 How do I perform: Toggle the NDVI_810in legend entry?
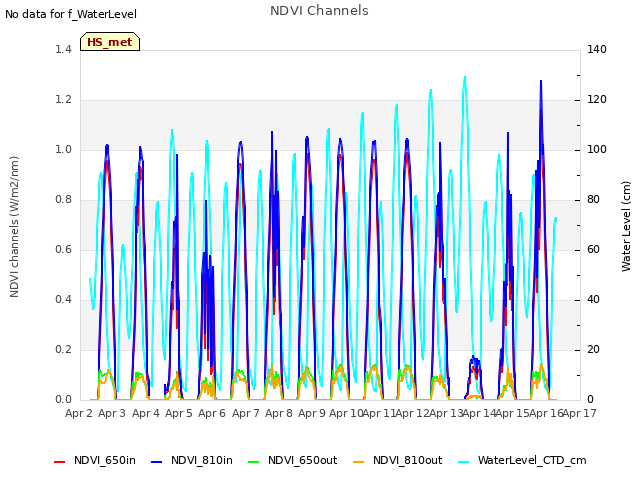pyautogui.click(x=191, y=460)
